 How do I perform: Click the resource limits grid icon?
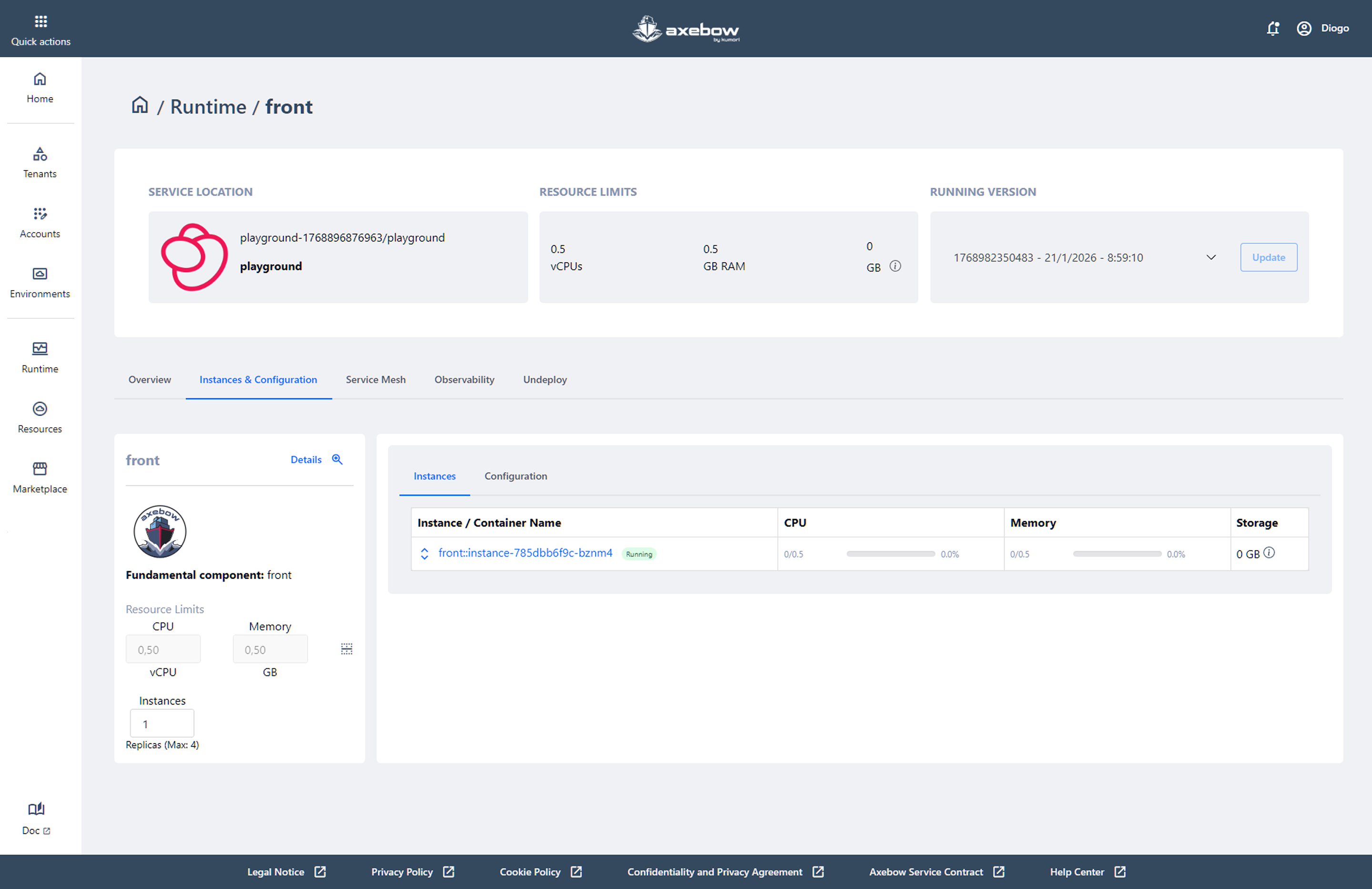pos(346,649)
